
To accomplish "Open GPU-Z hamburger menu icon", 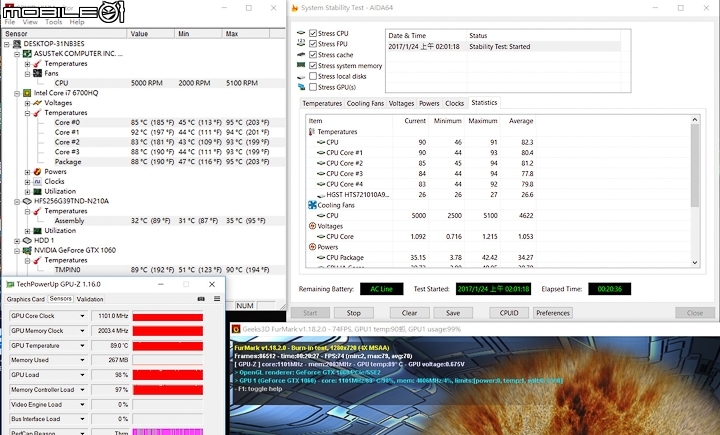I will coord(217,299).
